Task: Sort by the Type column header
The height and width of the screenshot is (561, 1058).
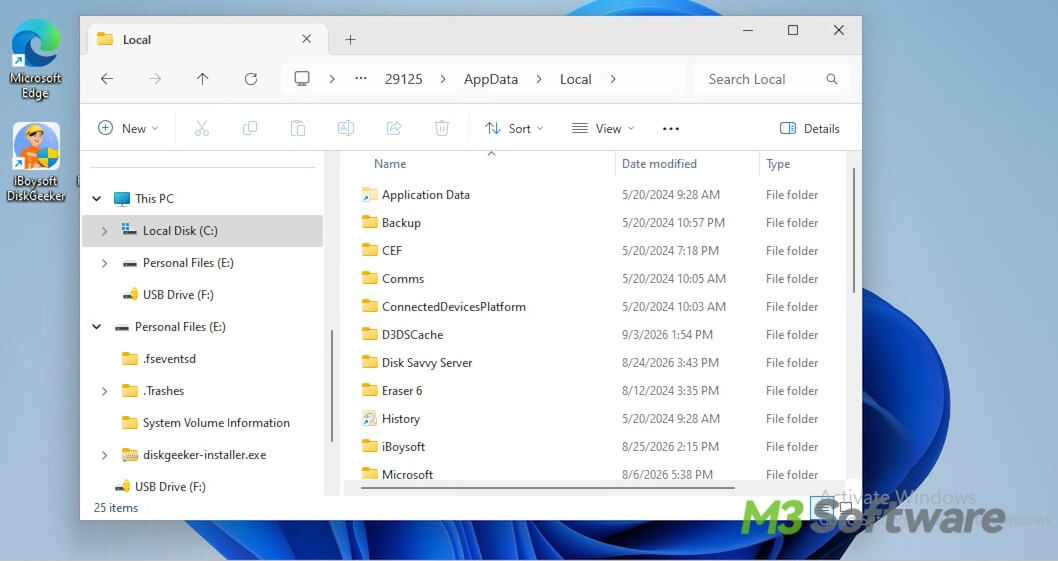Action: pyautogui.click(x=778, y=163)
